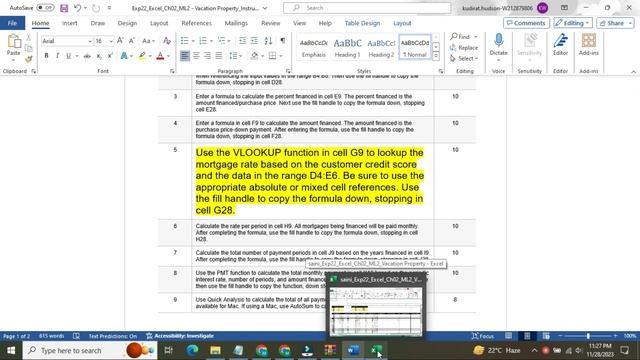
Task: Click the ribbon Search box
Action: 367,8
